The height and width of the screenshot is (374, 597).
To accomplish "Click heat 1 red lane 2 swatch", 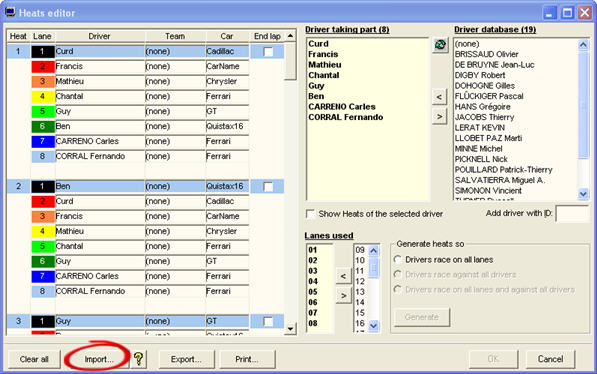I will 43,66.
